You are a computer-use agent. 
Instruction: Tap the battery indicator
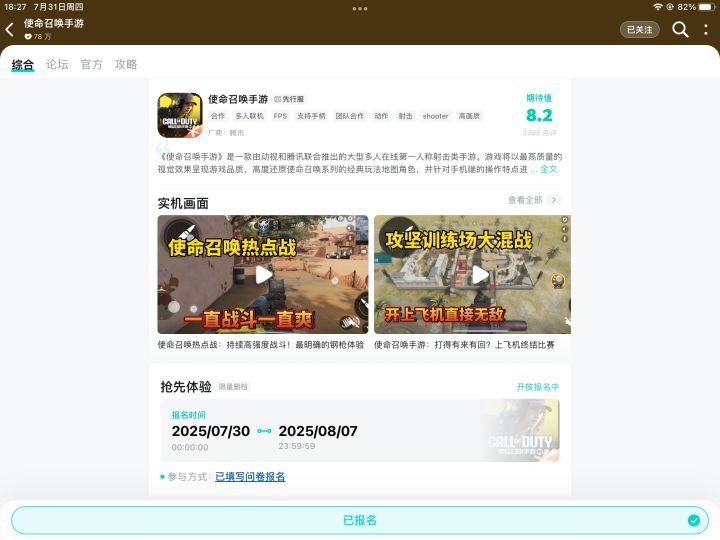[706, 7]
